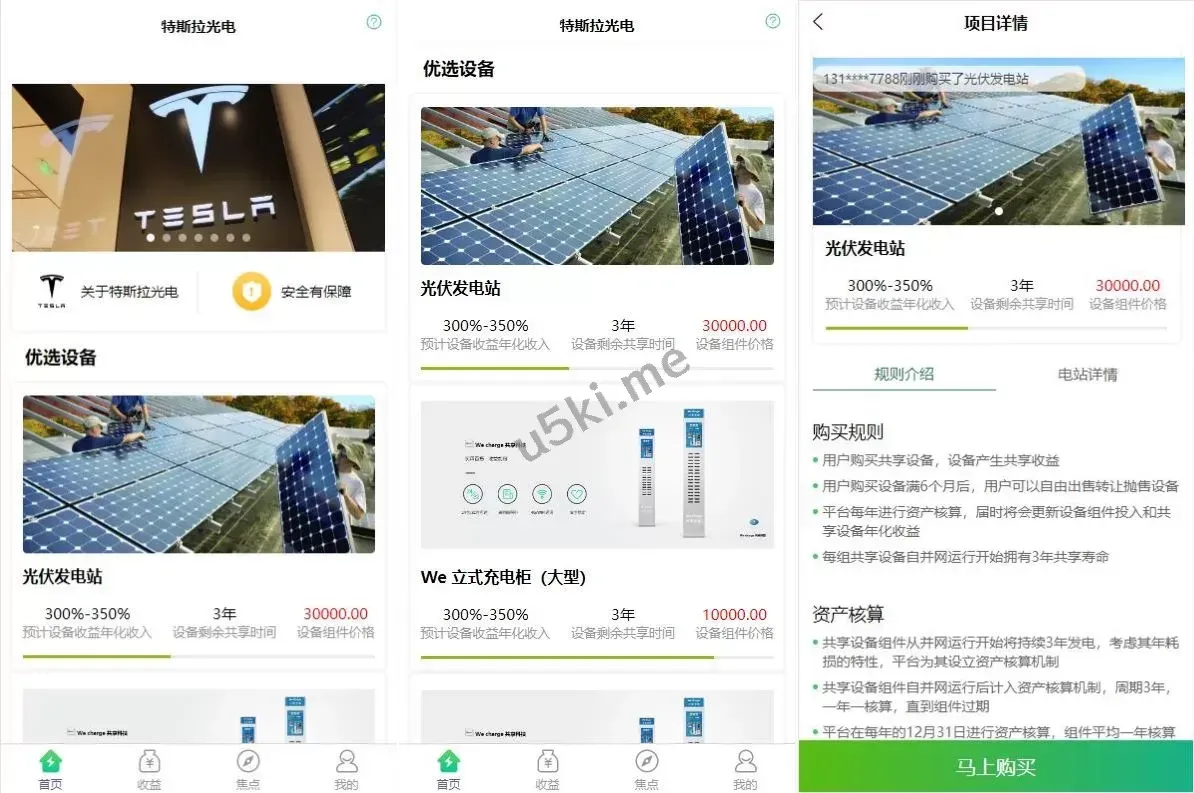The image size is (1194, 793).
Task: Open 我的 icon in second bottom bar
Action: click(745, 769)
